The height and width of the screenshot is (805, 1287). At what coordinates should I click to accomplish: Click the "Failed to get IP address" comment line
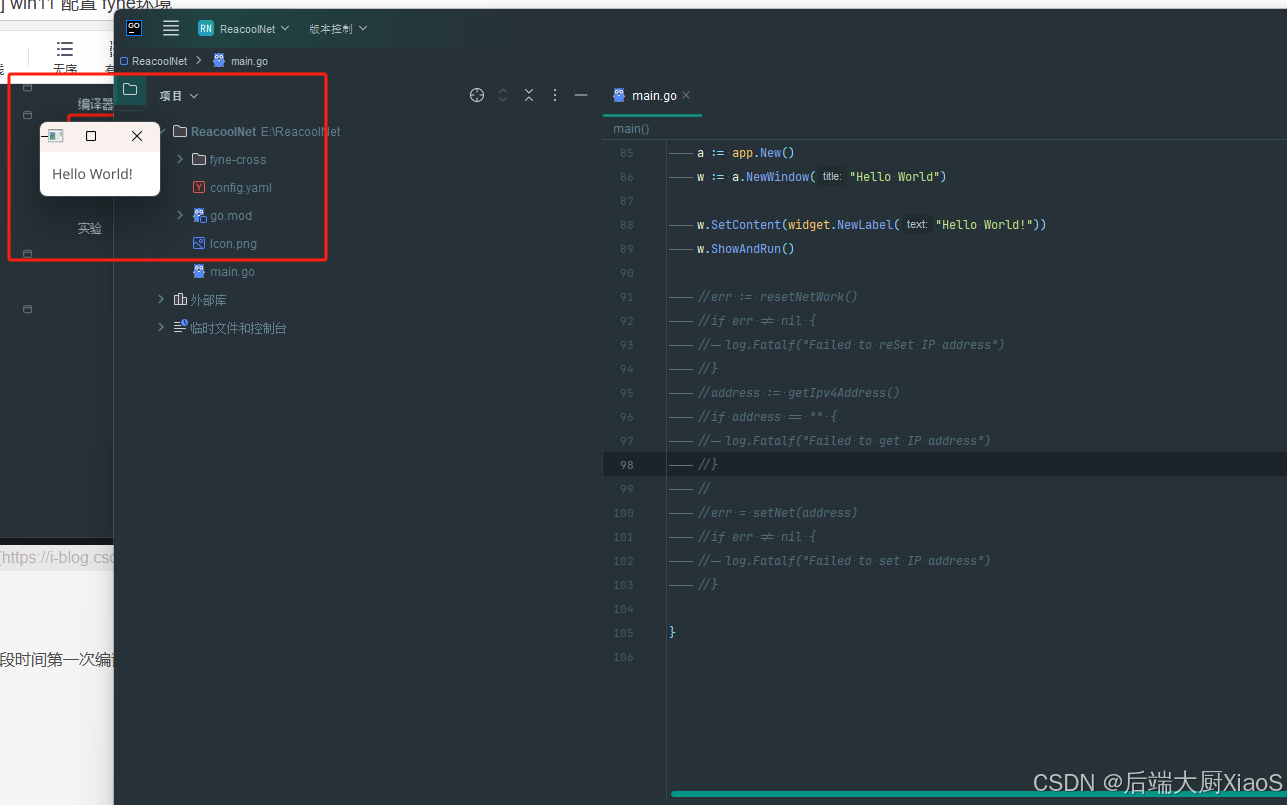point(843,441)
